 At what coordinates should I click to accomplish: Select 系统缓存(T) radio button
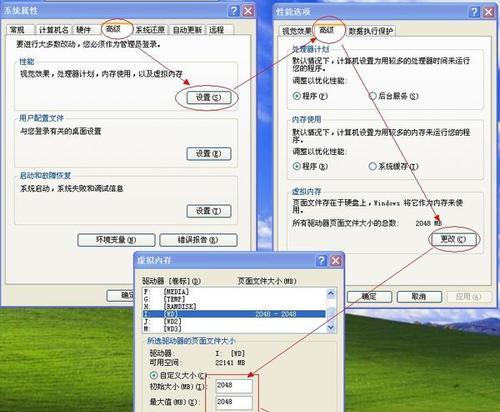tap(394, 166)
